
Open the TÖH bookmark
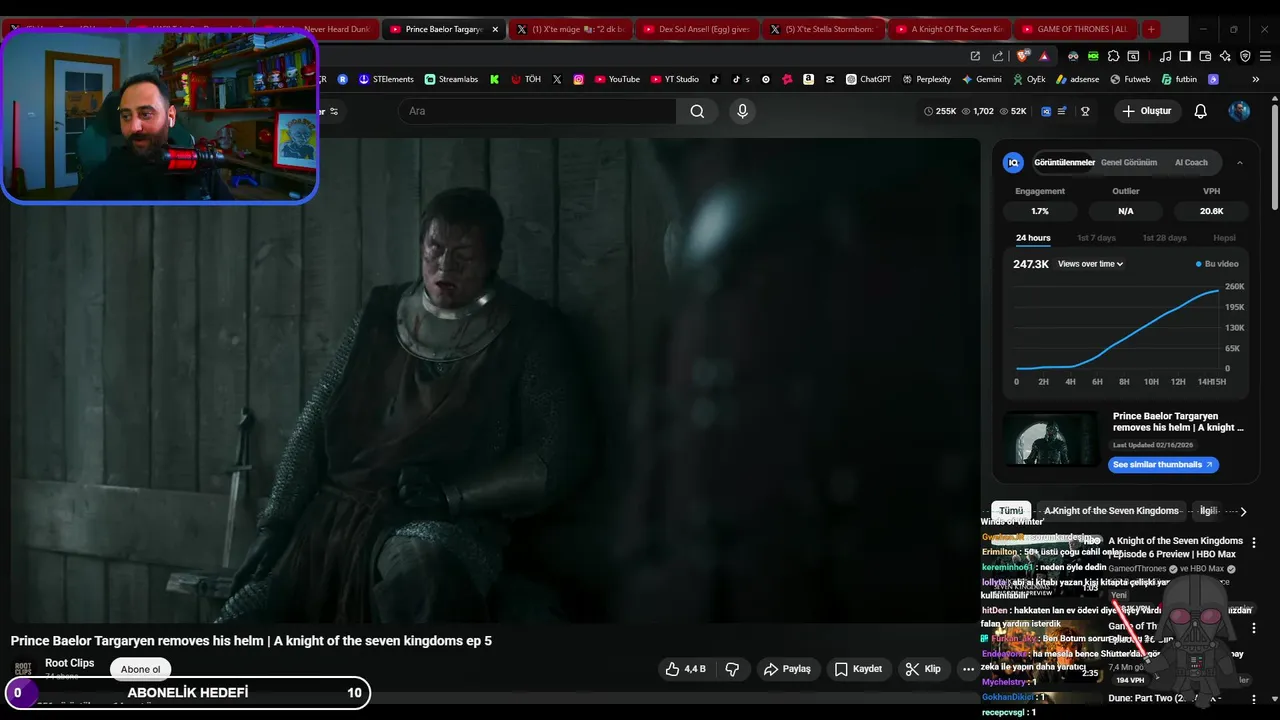click(x=526, y=79)
